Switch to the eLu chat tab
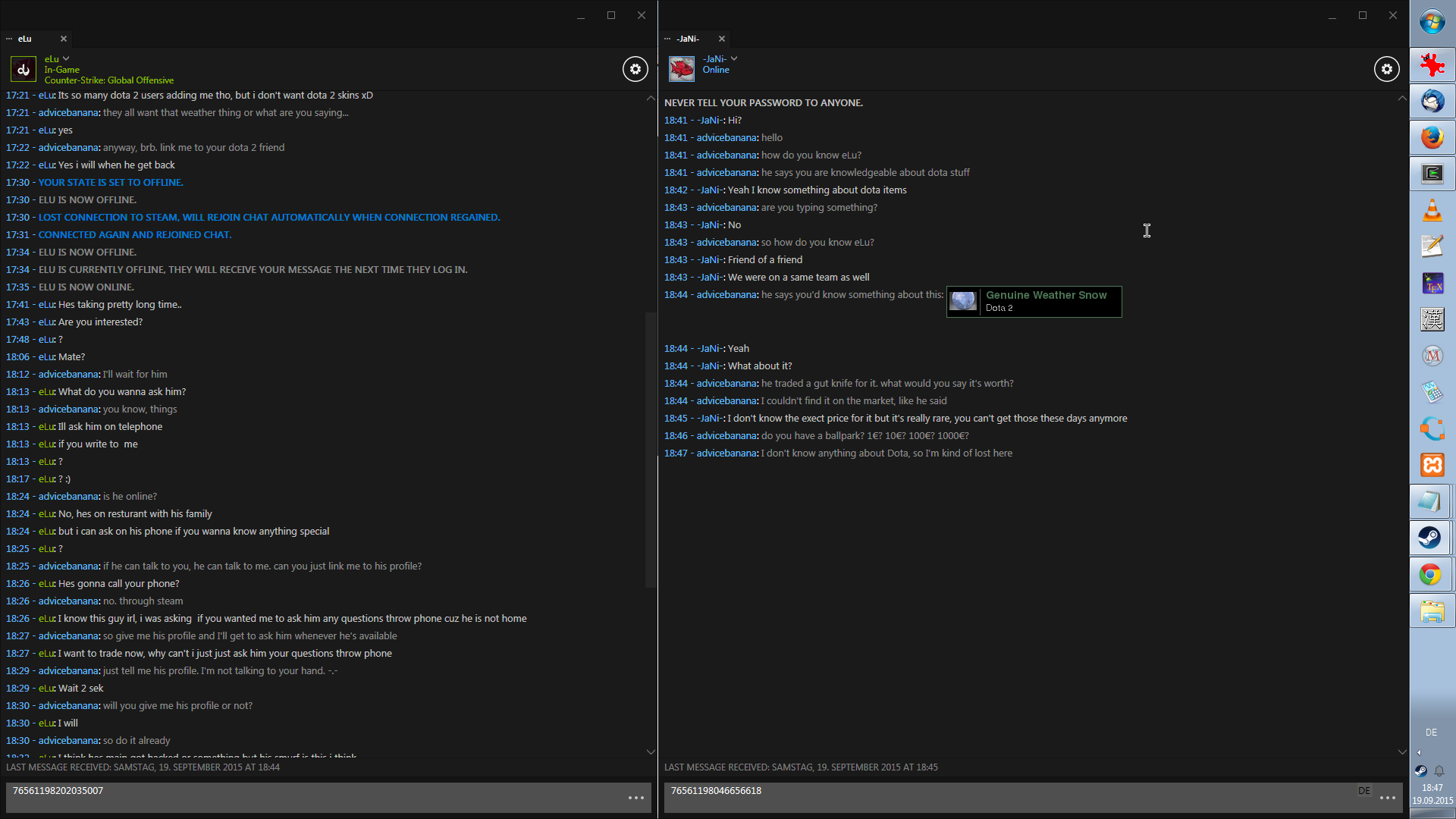The height and width of the screenshot is (819, 1456). [x=26, y=39]
